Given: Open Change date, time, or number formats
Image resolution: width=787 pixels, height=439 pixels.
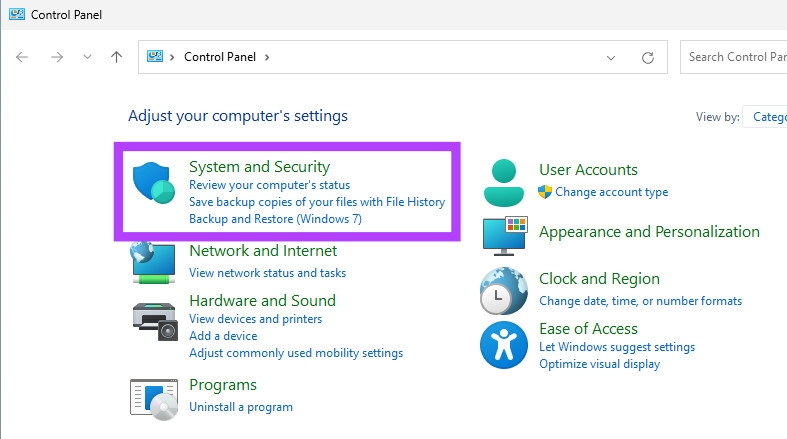Looking at the screenshot, I should click(x=640, y=301).
